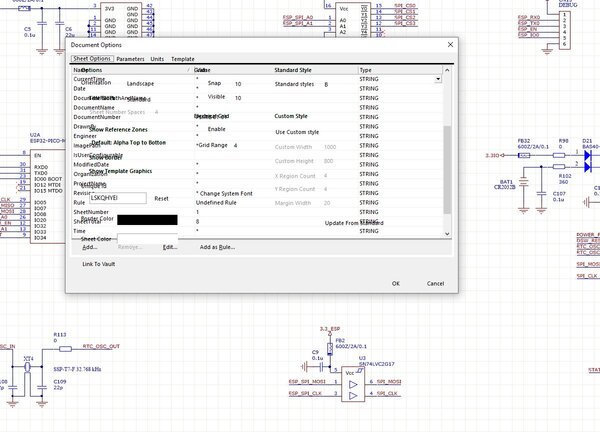Viewport: 600px width, 432px height.
Task: Switch to the Parameters tab
Action: click(x=130, y=59)
